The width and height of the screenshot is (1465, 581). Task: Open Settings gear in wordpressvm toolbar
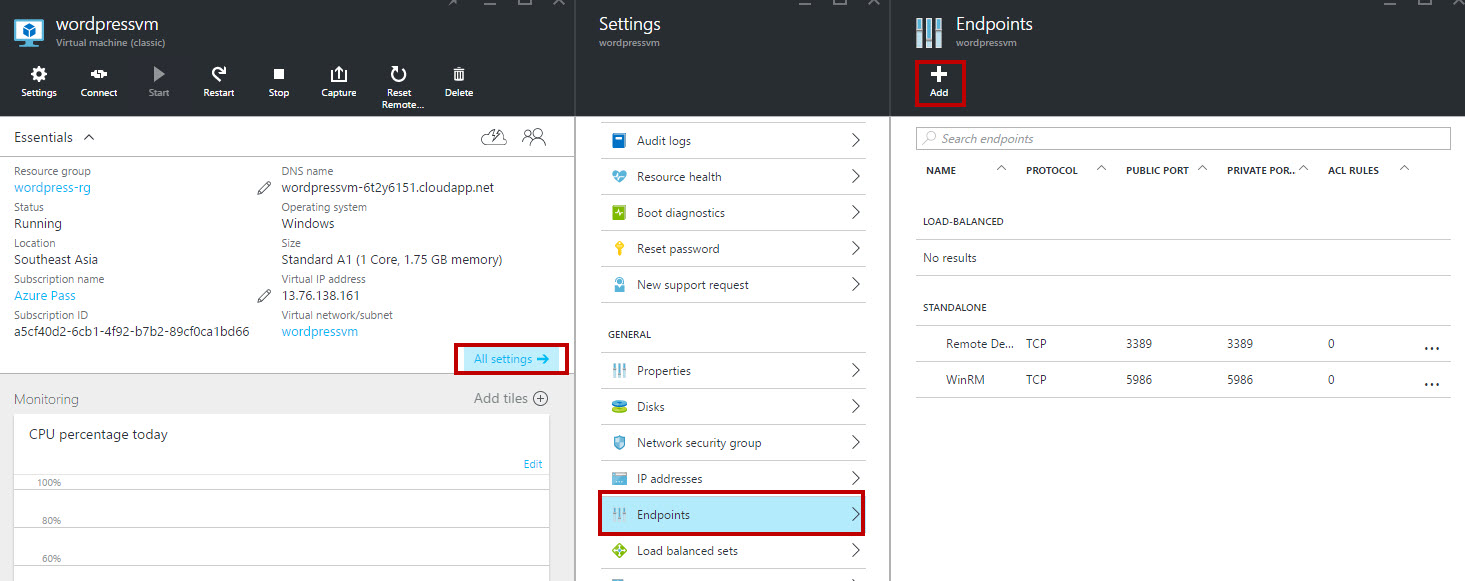coord(39,82)
